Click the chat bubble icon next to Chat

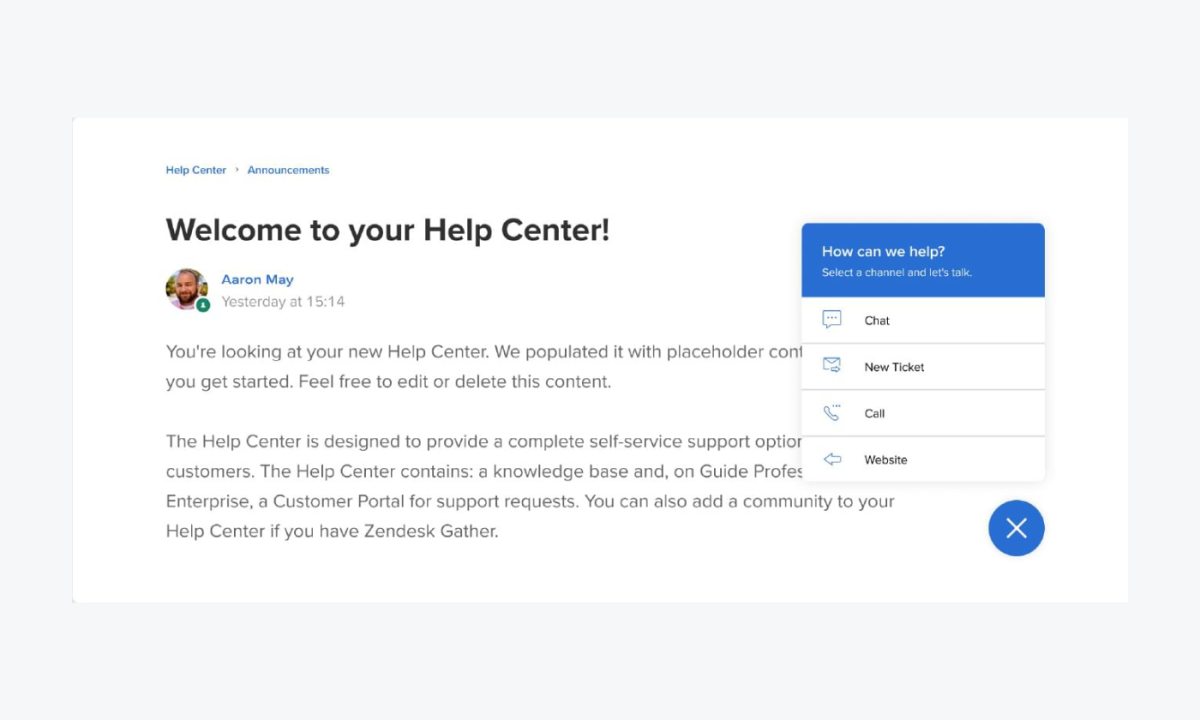tap(831, 319)
